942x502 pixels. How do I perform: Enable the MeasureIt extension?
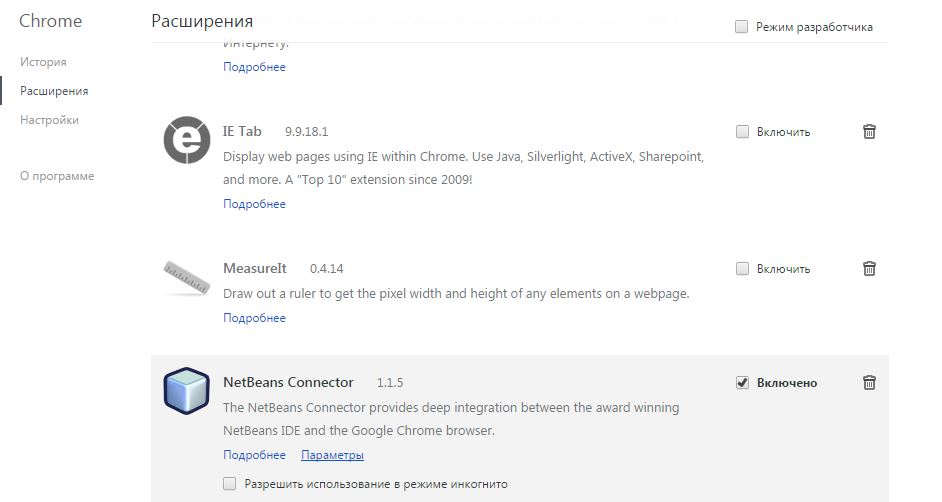[742, 268]
